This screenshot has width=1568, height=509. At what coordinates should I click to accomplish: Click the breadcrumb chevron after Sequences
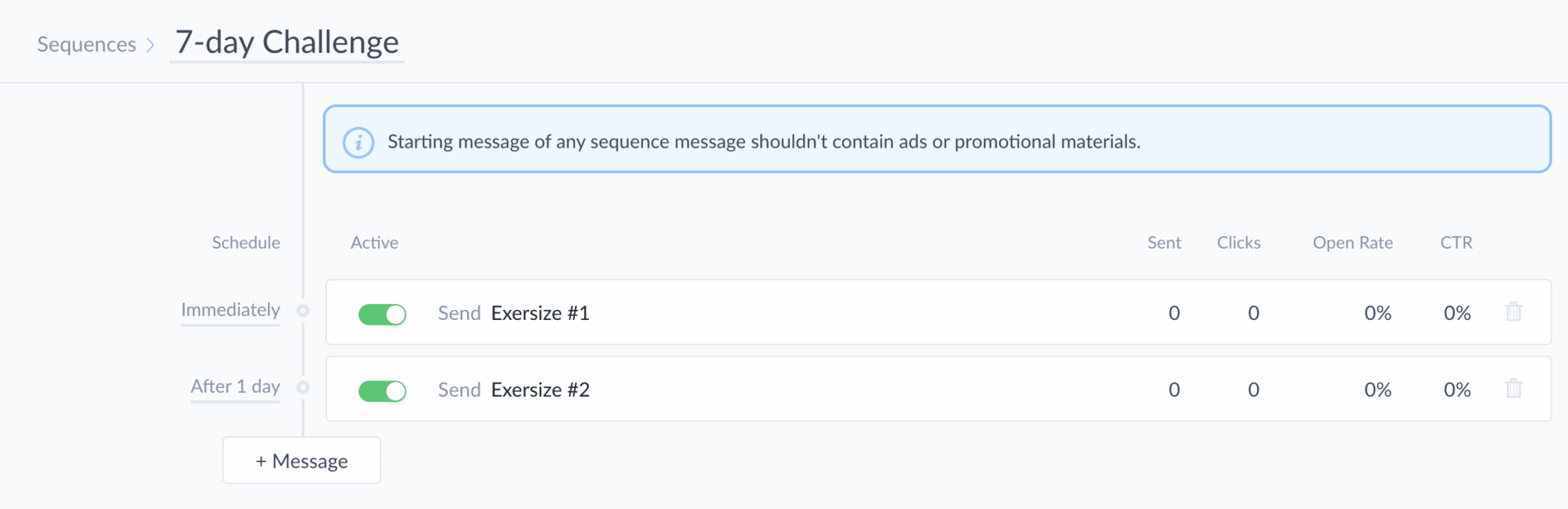coord(150,45)
